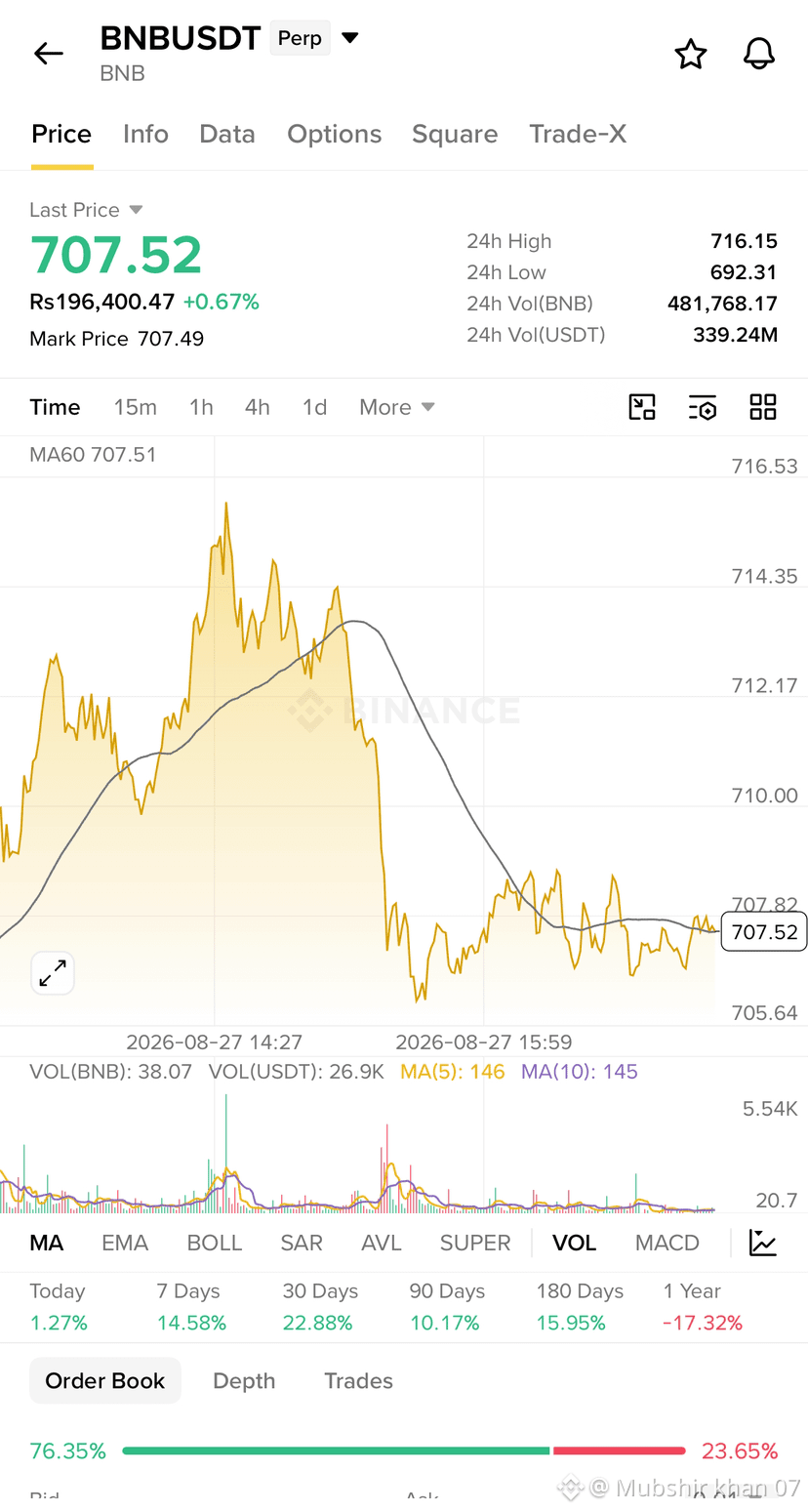Click the big last price 707.52

pos(116,255)
